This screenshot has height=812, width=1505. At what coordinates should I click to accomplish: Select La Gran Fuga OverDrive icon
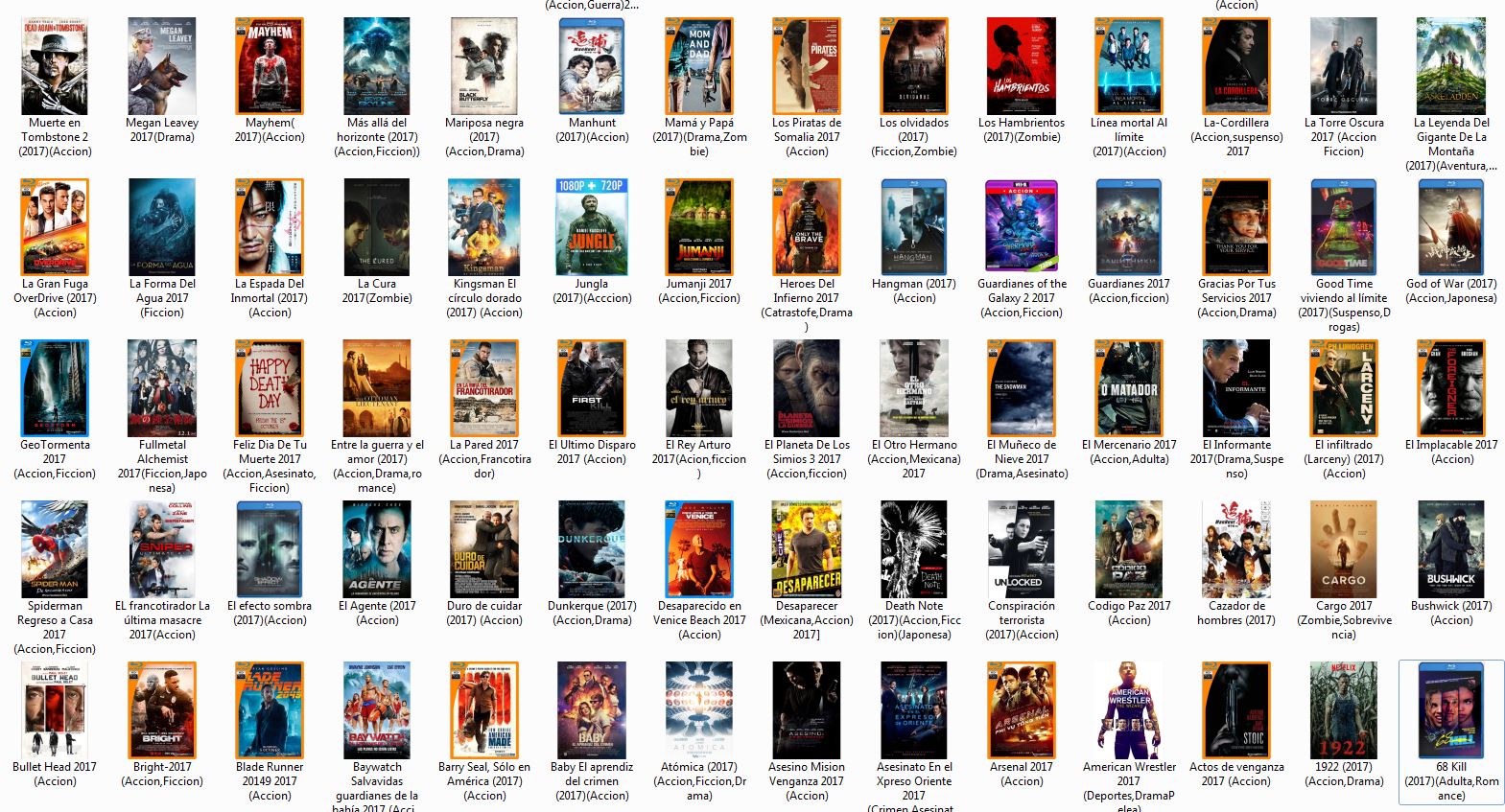[55, 227]
